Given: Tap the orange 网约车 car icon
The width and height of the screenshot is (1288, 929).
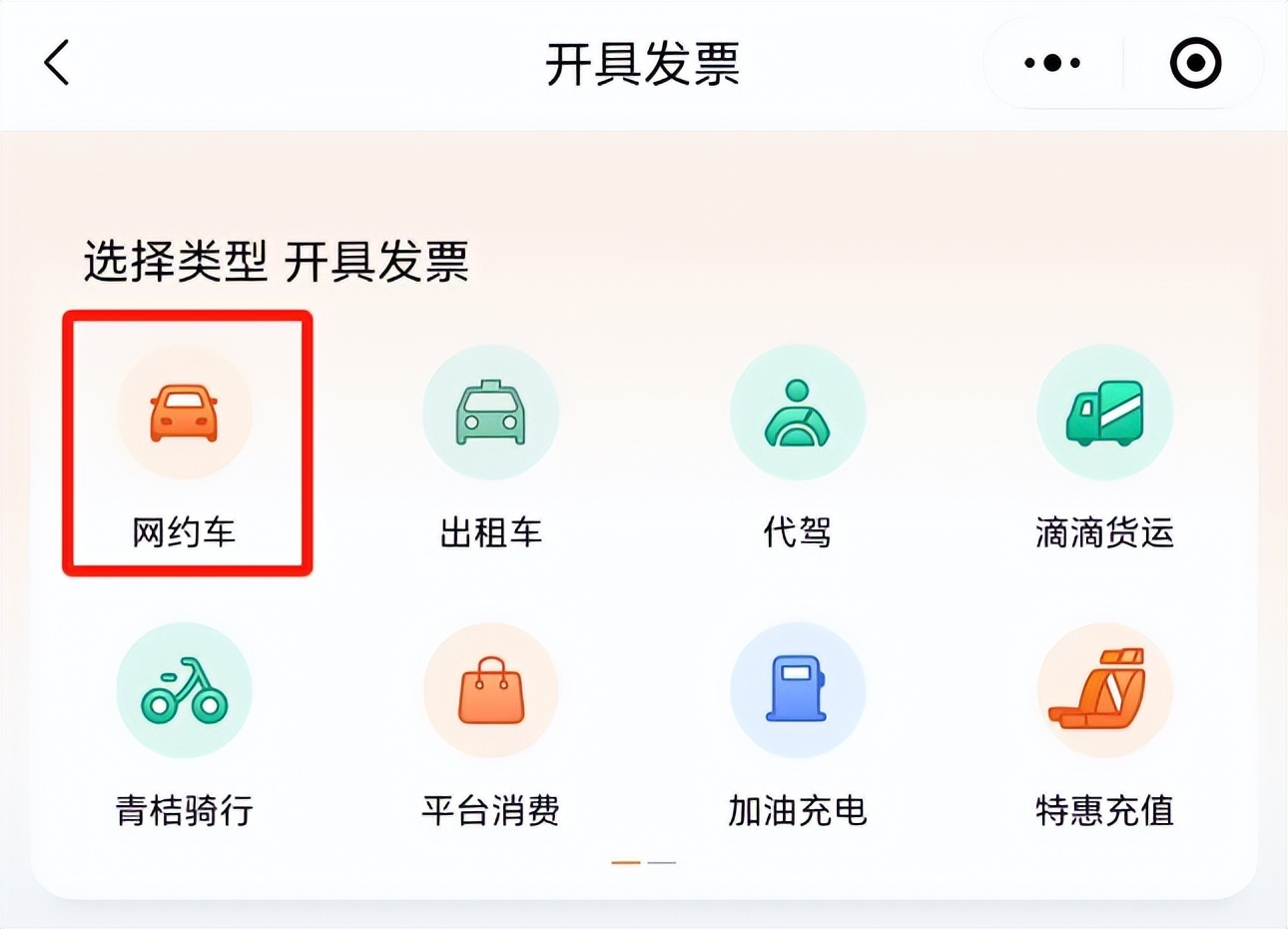Looking at the screenshot, I should point(184,413).
